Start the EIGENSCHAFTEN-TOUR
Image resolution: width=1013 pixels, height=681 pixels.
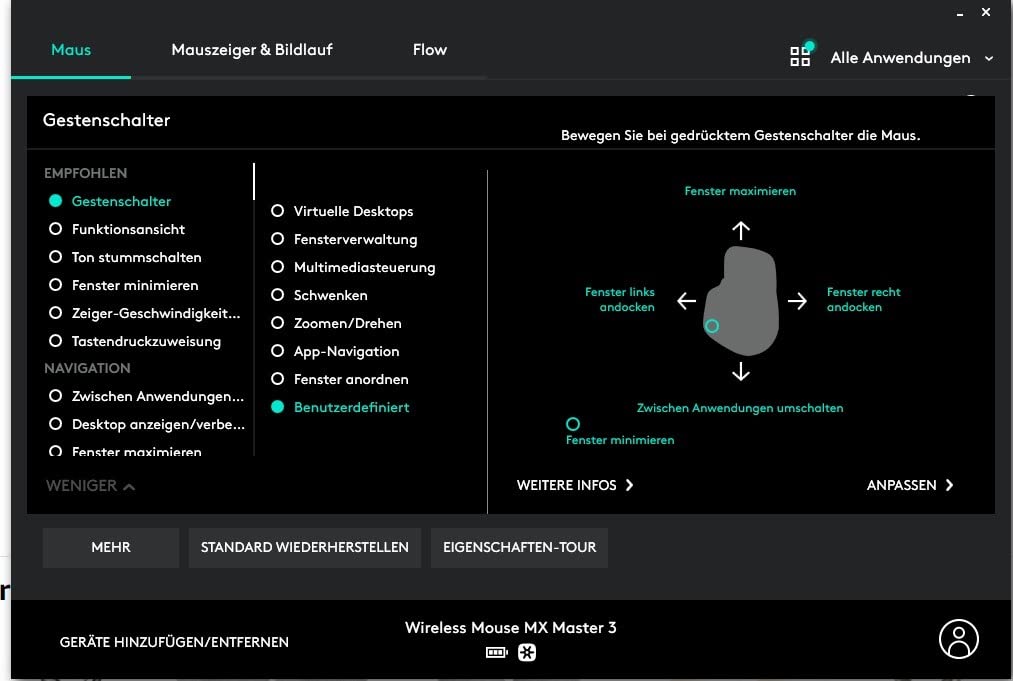pyautogui.click(x=519, y=547)
